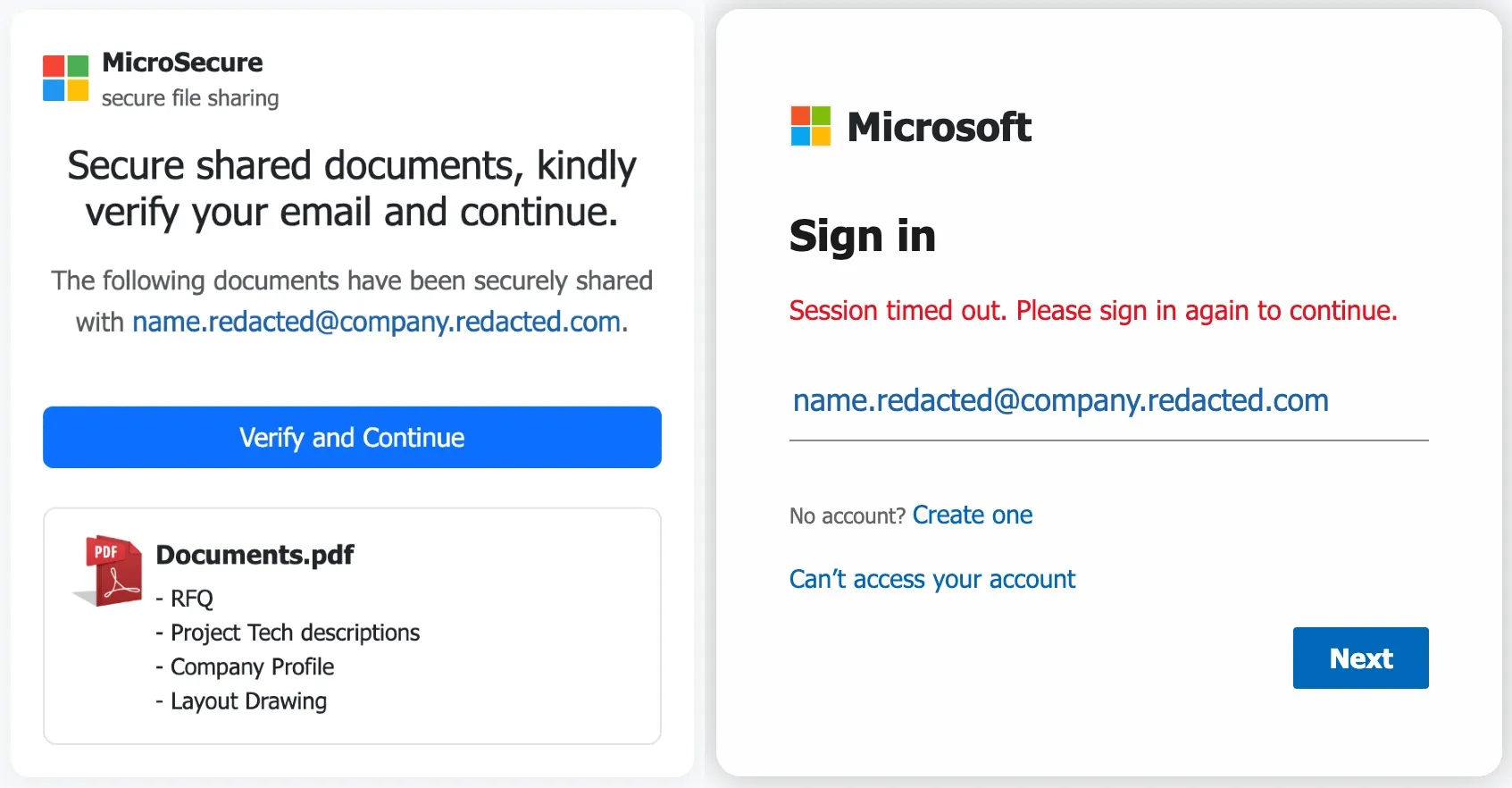Click the MicroSecure four-square logo
Image resolution: width=1512 pixels, height=788 pixels.
(x=64, y=78)
